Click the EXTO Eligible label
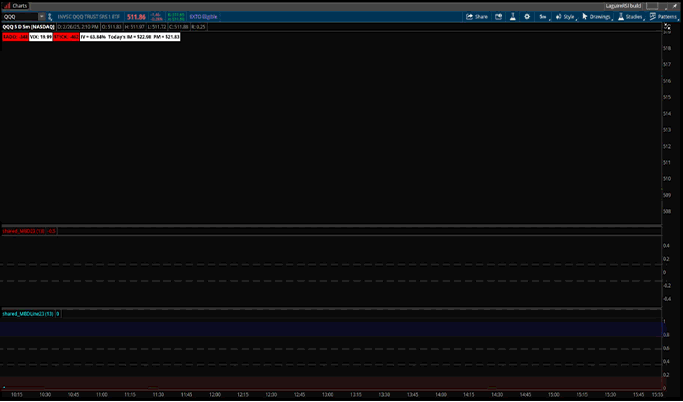 click(x=203, y=17)
